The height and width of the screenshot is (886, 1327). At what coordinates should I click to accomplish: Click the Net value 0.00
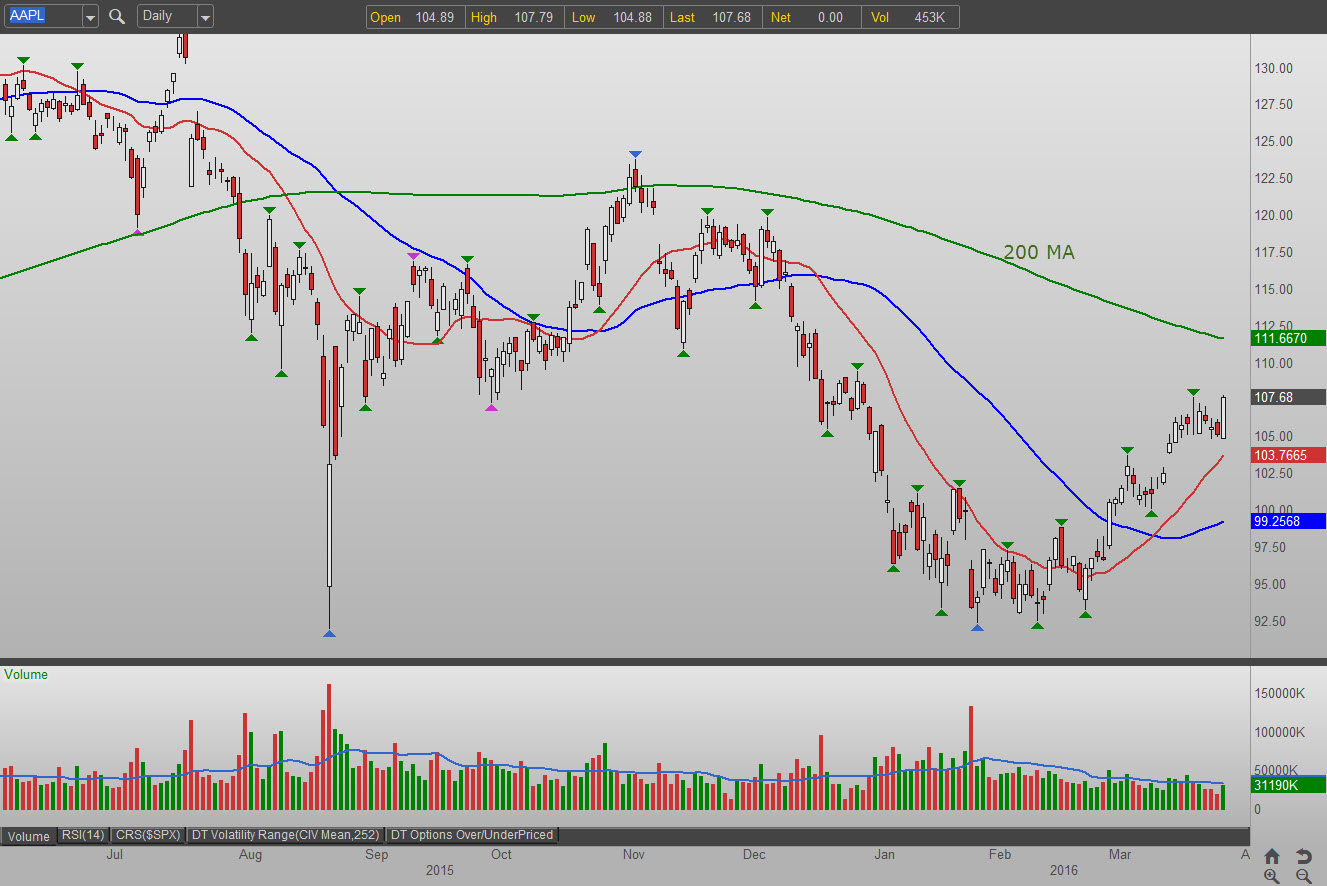click(x=830, y=17)
